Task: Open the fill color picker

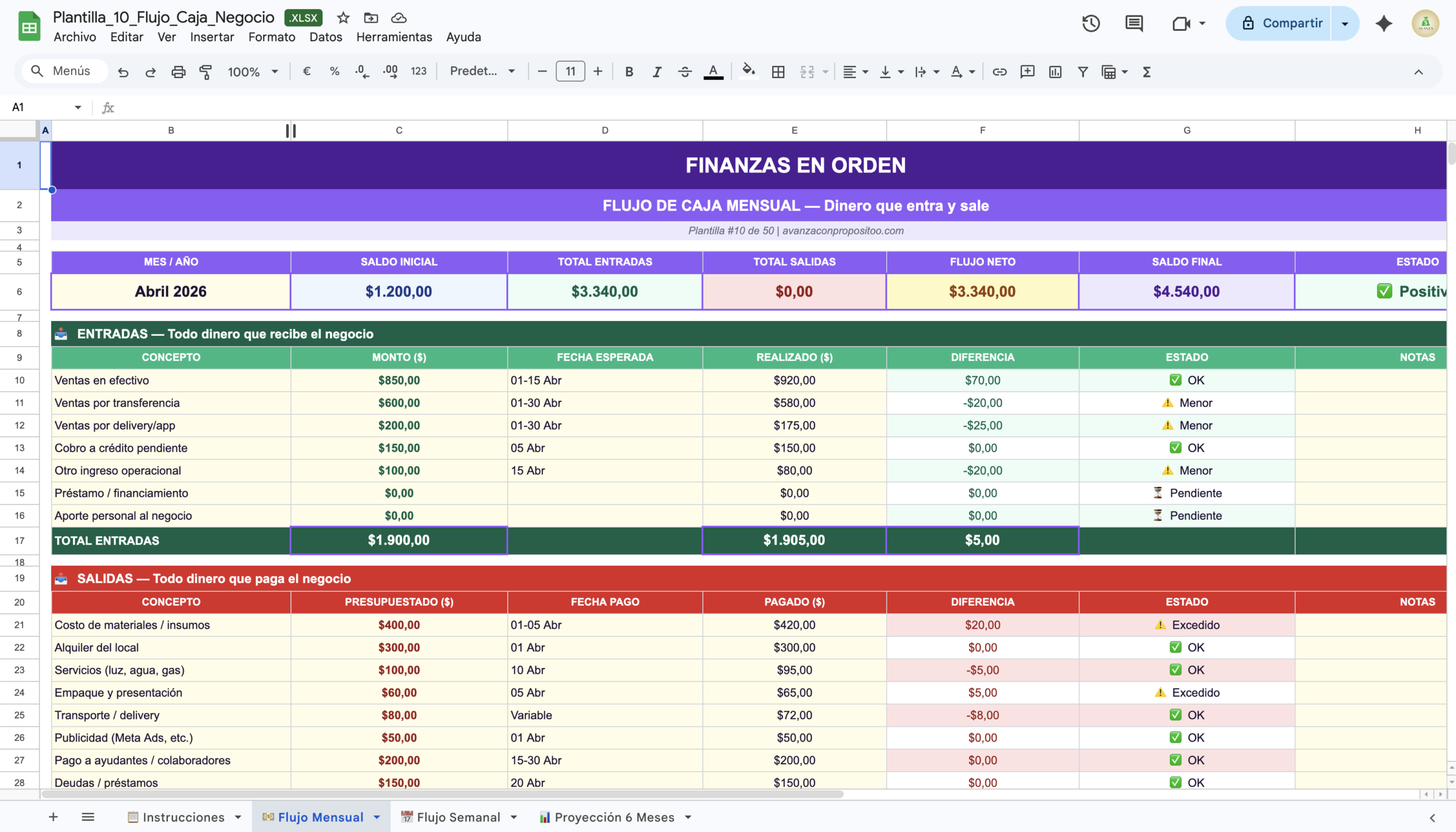Action: coord(748,72)
